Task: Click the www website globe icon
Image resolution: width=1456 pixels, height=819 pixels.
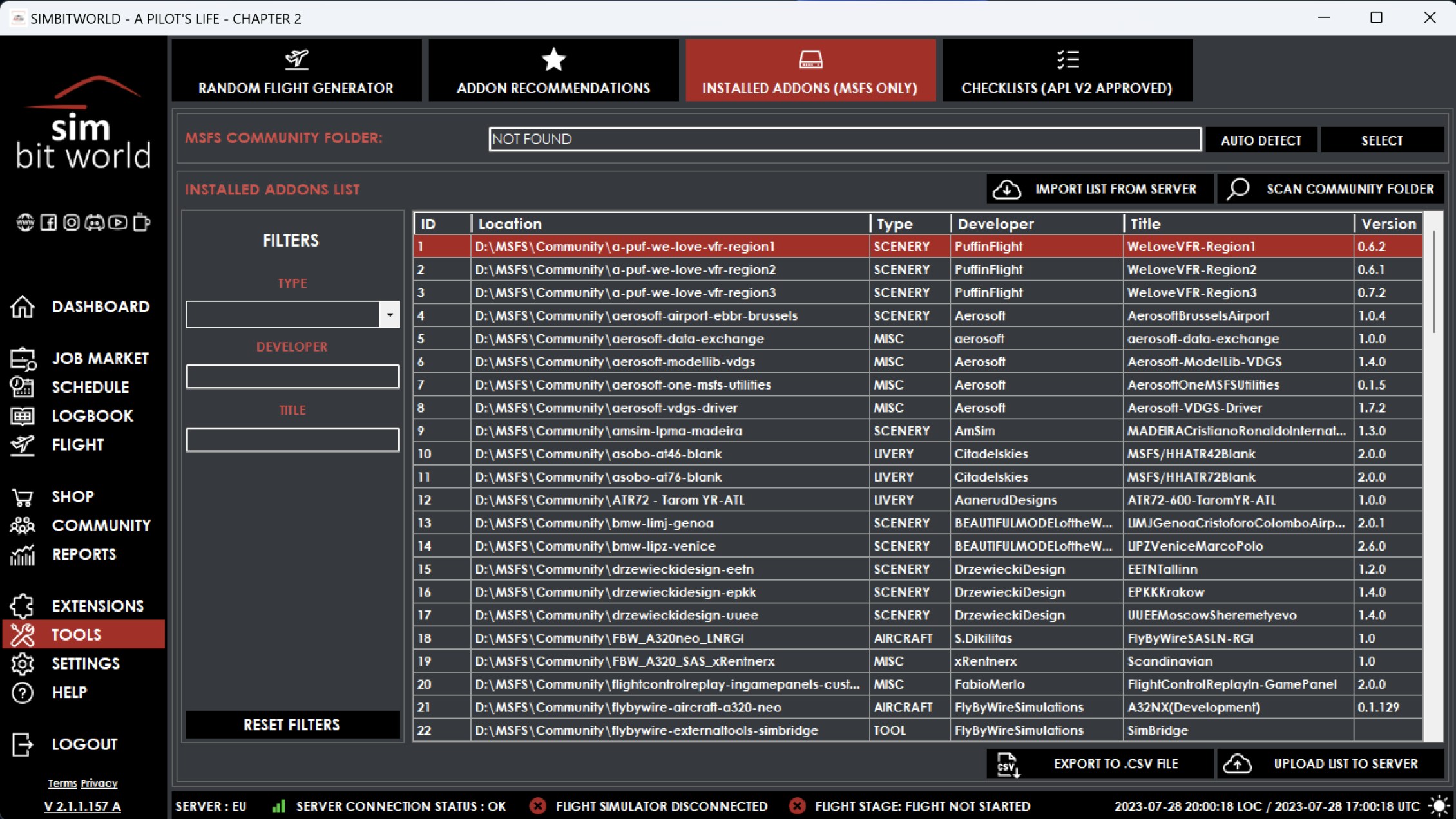Action: click(x=25, y=223)
